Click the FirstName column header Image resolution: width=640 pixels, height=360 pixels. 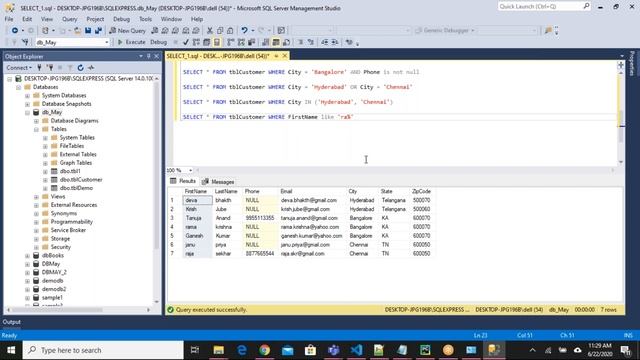[x=196, y=191]
